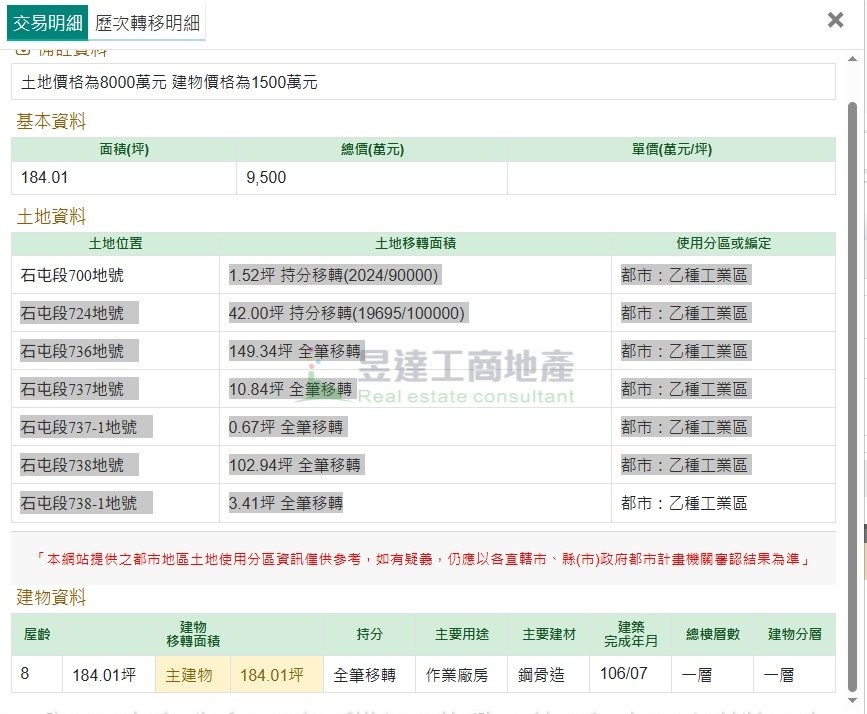
Task: Close the transaction detail dialog with X
Action: pyautogui.click(x=835, y=20)
